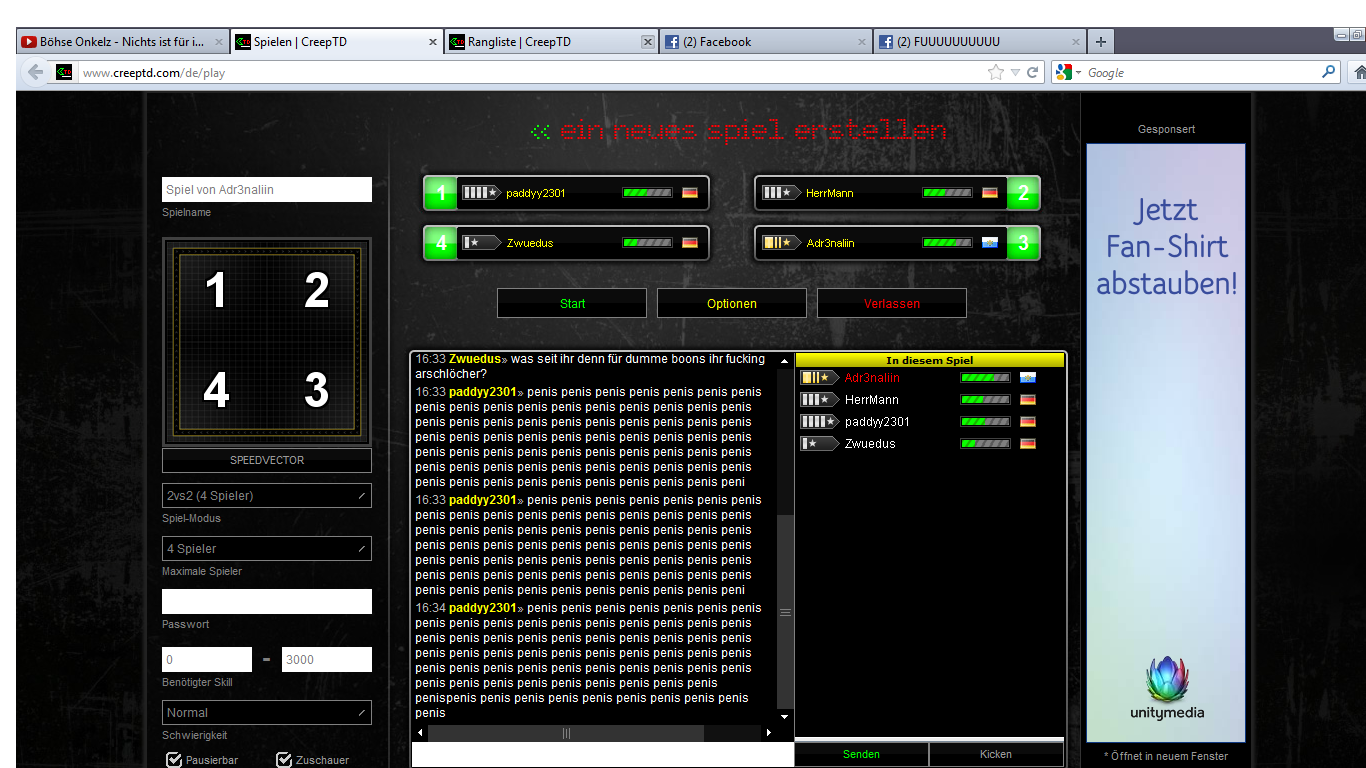This screenshot has height=768, width=1366.
Task: Click green slot number 1 button
Action: (x=441, y=193)
